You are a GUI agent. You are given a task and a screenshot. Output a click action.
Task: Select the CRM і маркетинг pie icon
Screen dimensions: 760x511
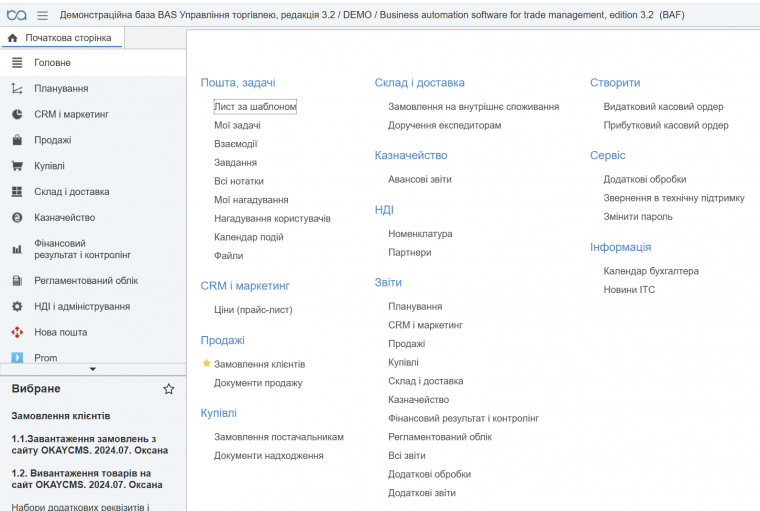tap(17, 114)
